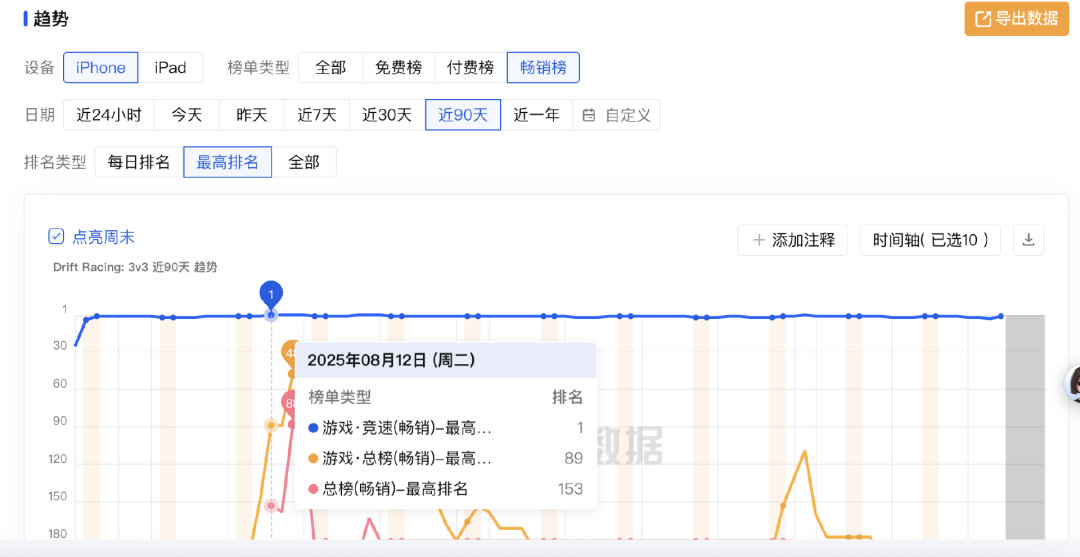
Task: Set date range to 昨天
Action: (251, 115)
